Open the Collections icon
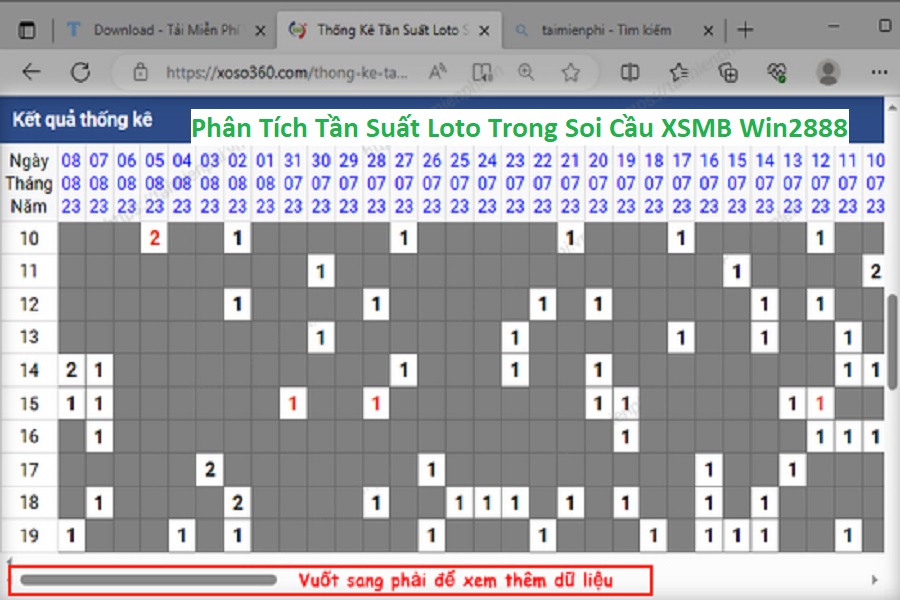Screen dimensions: 900x600 pyautogui.click(x=729, y=72)
